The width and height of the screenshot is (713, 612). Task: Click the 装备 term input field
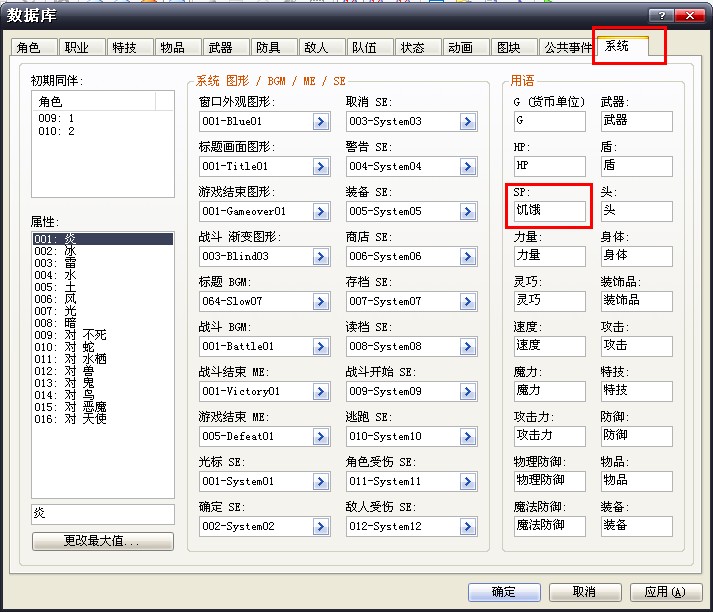[637, 526]
